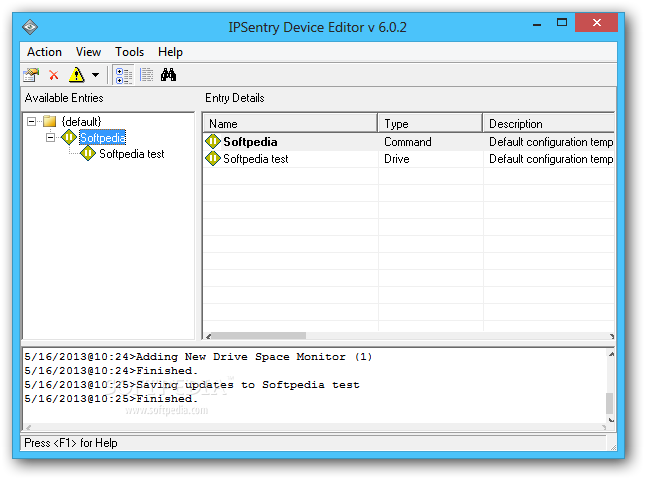Open the Tools menu
This screenshot has height=479, width=645.
129,52
